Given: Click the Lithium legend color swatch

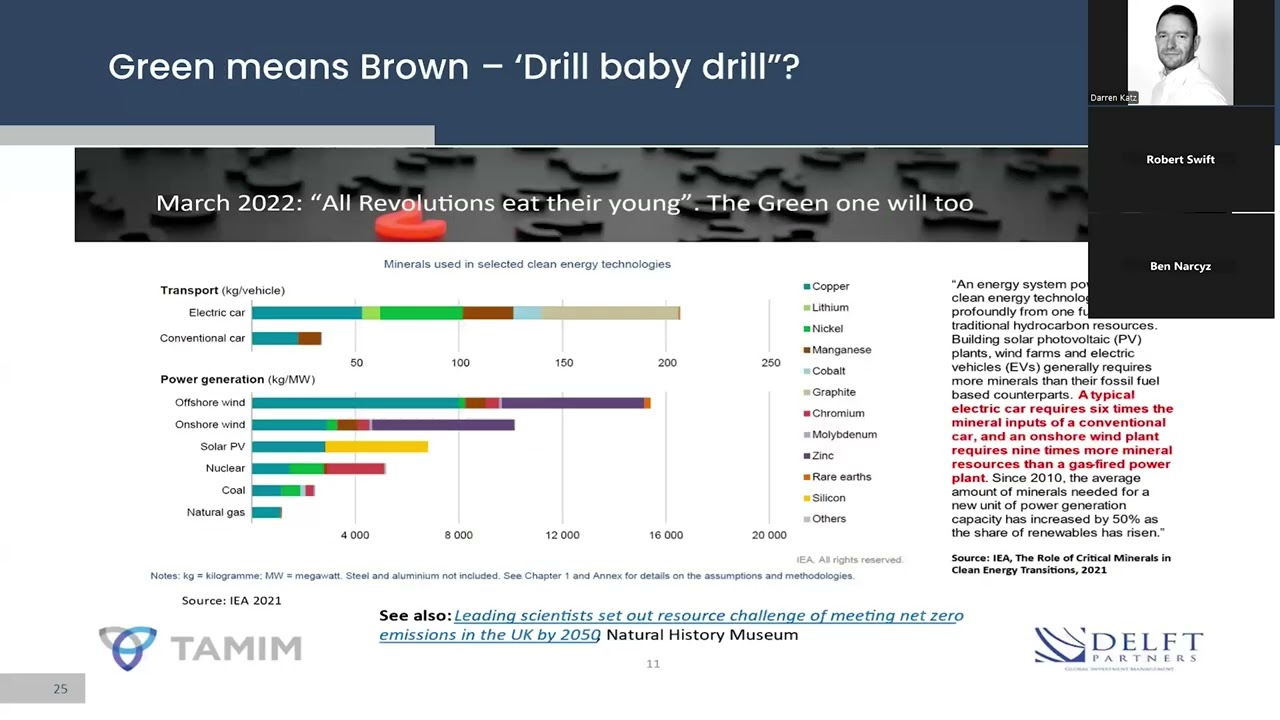Looking at the screenshot, I should [807, 308].
